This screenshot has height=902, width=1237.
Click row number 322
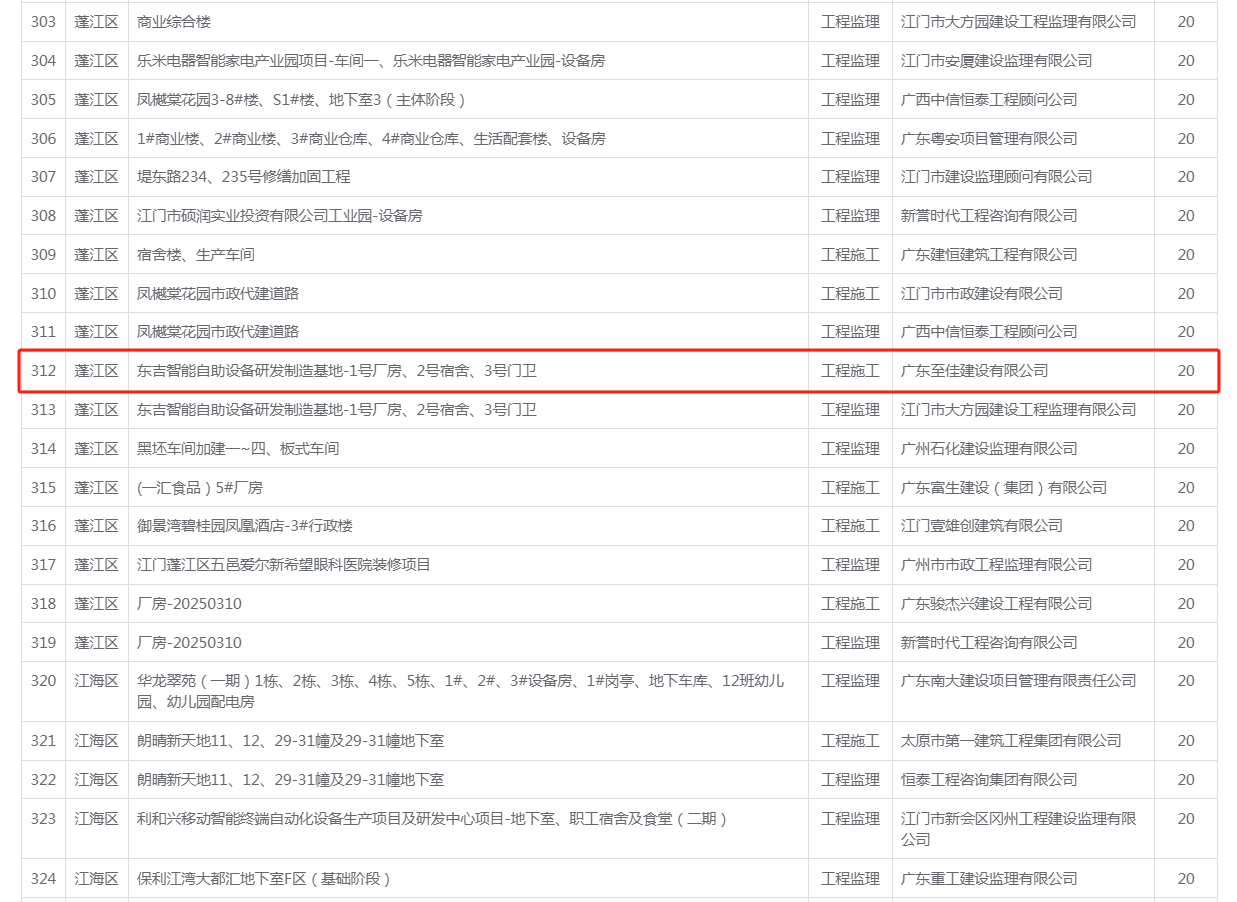[43, 780]
